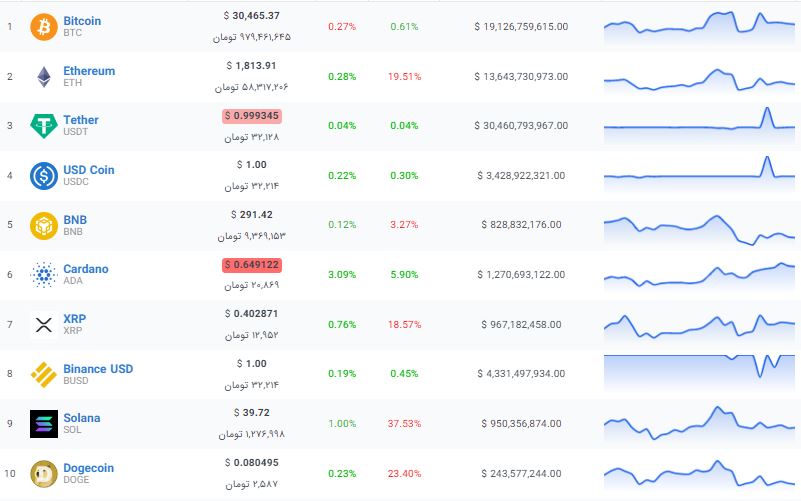Click BNB red change 3.27%

(404, 225)
